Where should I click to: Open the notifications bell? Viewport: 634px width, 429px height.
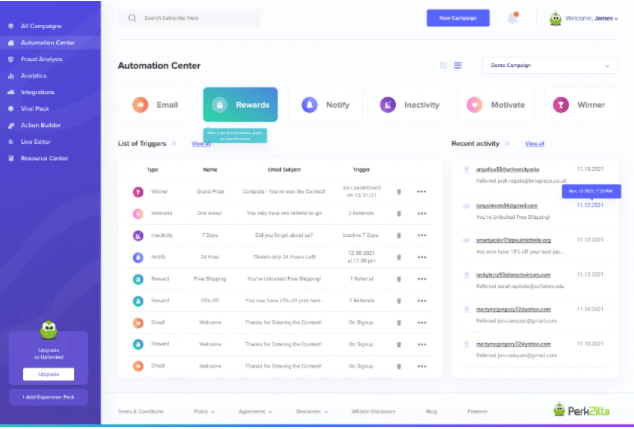513,18
